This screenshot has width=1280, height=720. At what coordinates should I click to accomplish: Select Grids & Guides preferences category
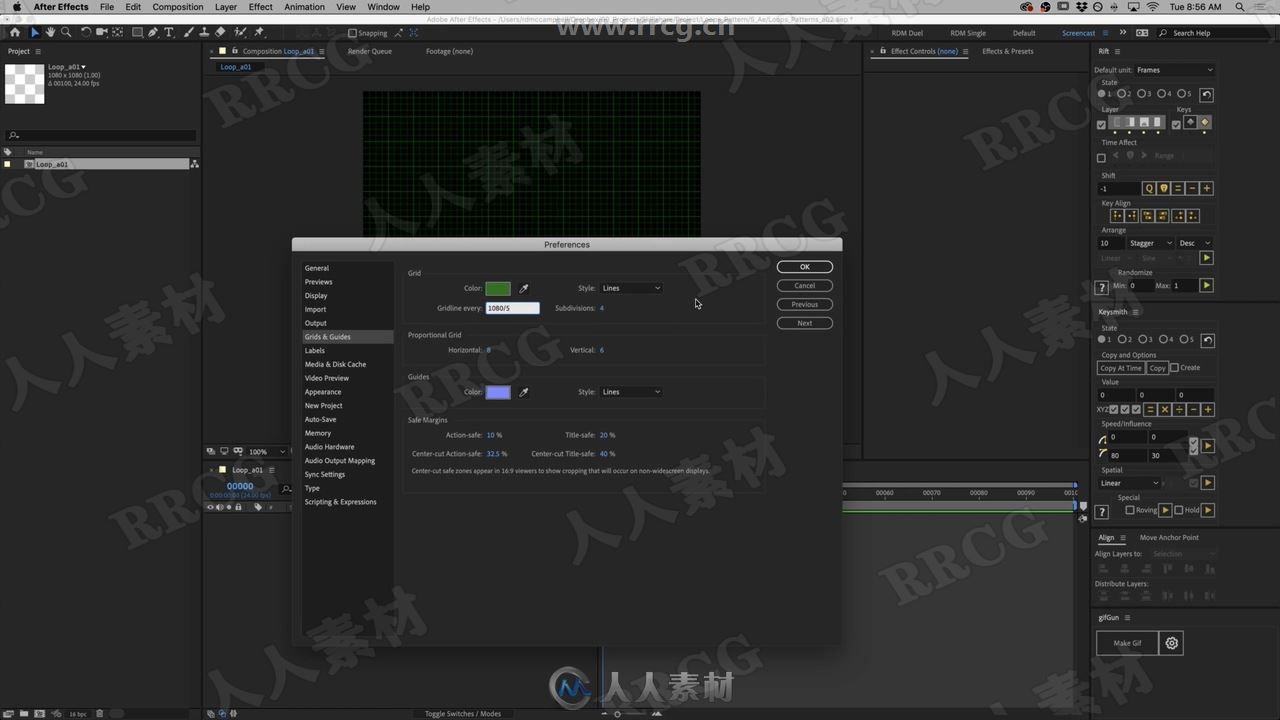click(x=347, y=337)
